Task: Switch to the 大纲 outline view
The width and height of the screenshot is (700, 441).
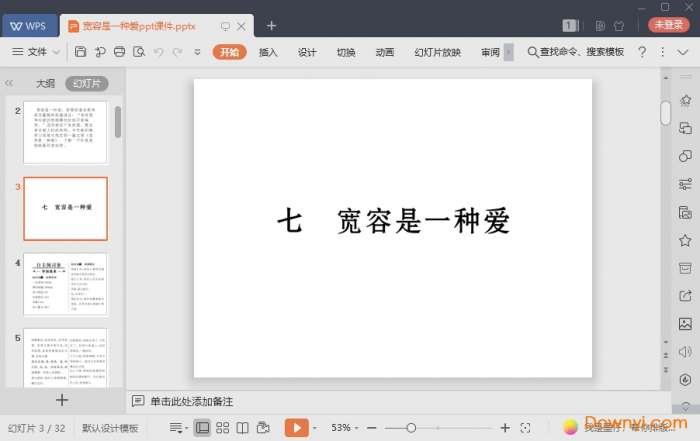Action: (45, 83)
